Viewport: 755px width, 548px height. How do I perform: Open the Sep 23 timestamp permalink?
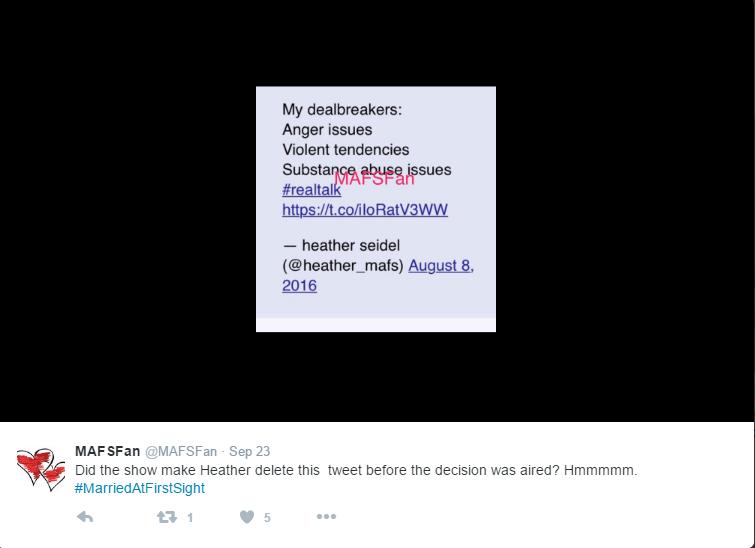point(249,451)
